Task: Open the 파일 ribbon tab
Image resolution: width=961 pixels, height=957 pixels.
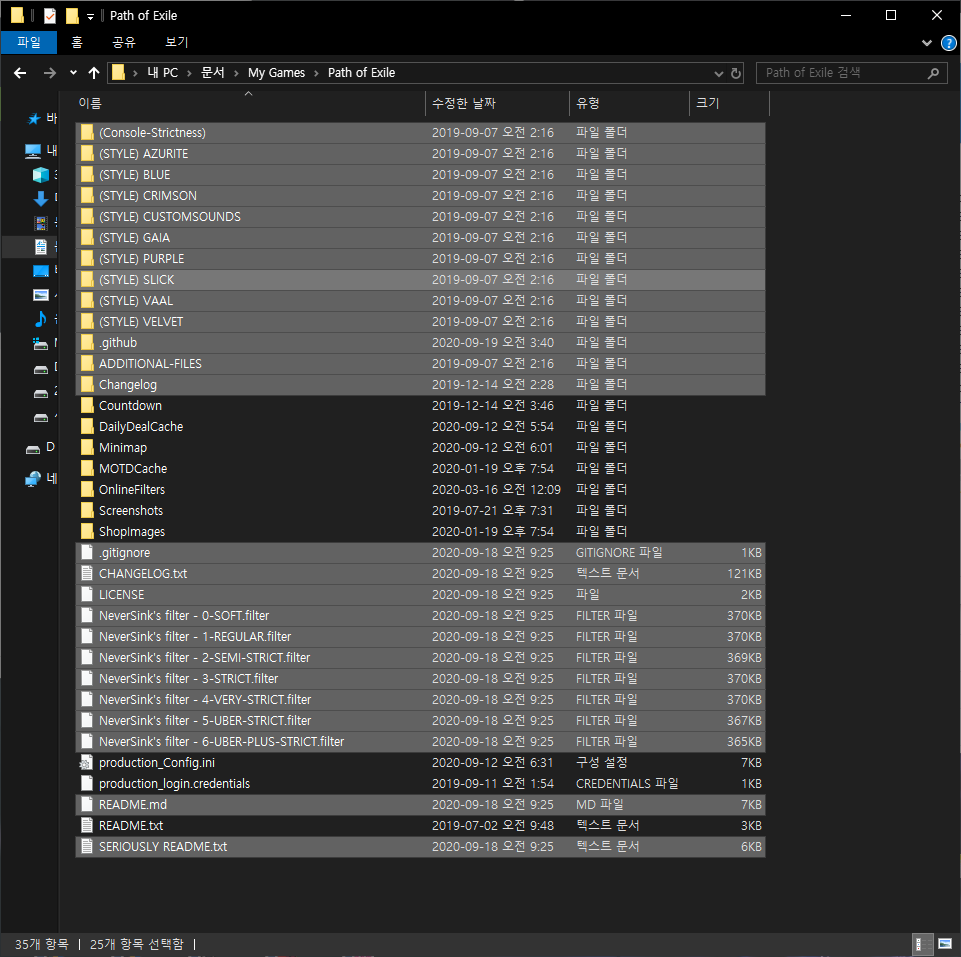Action: click(x=29, y=42)
